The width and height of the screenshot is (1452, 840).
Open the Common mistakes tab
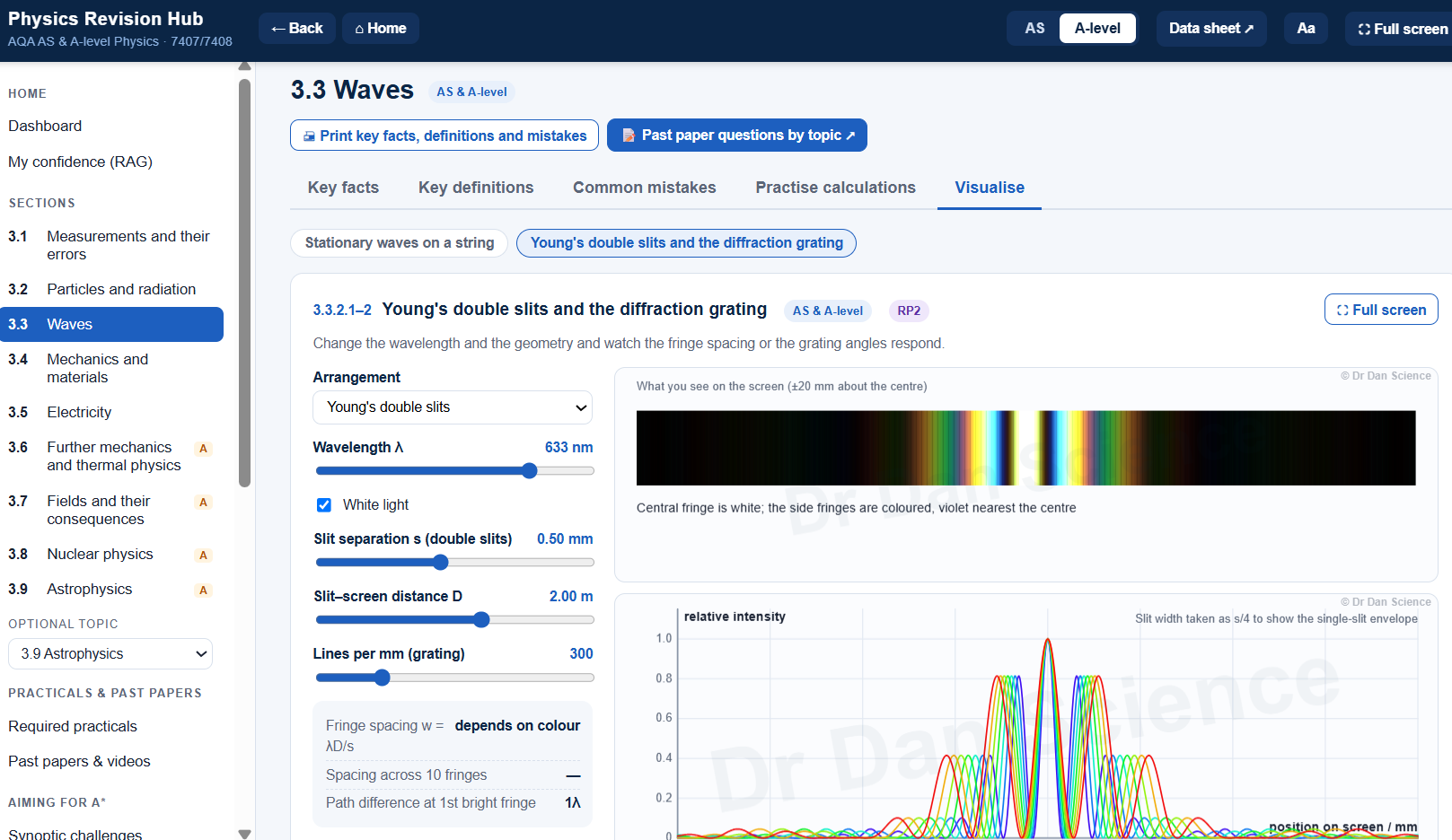(x=645, y=188)
